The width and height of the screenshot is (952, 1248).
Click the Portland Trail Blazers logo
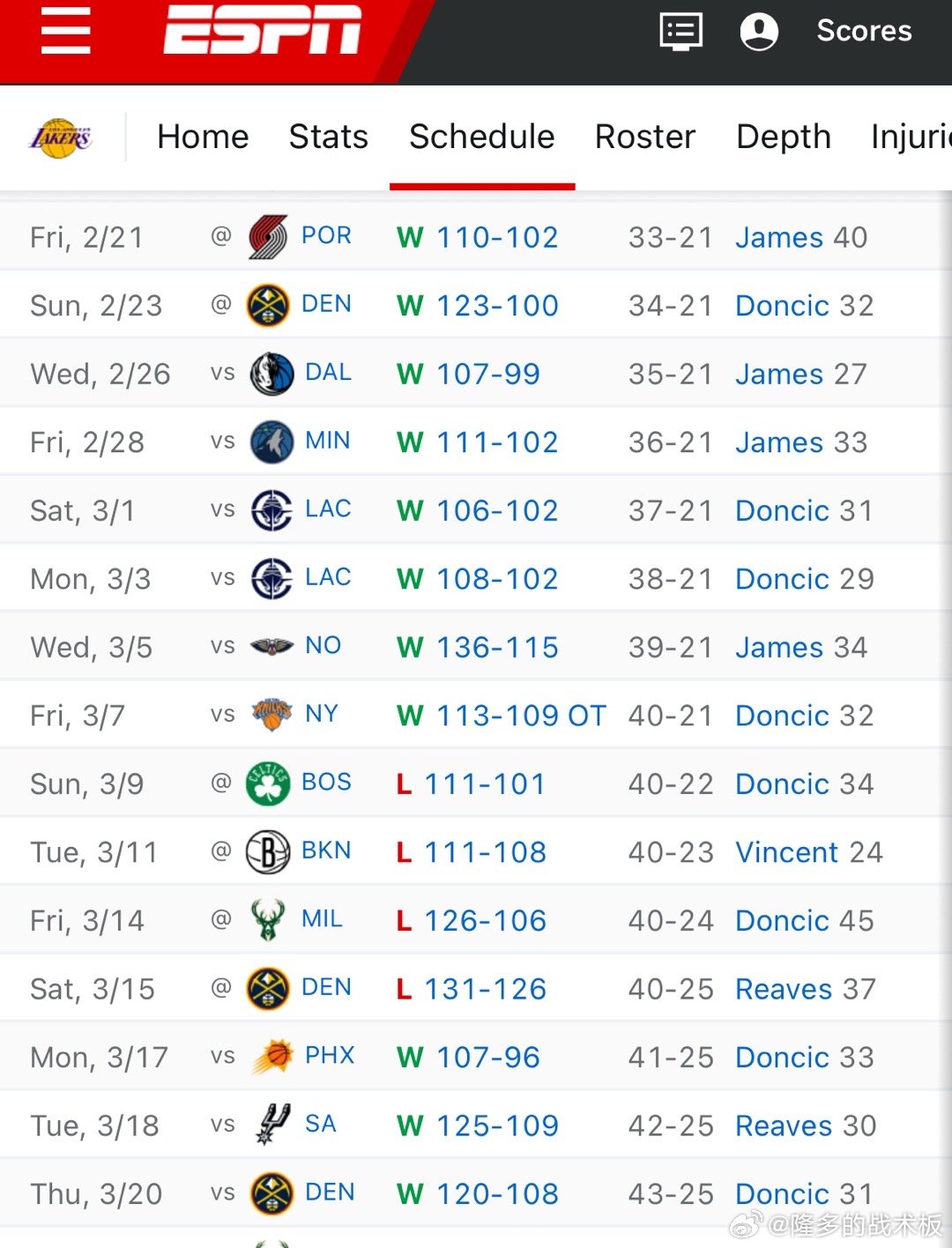point(267,236)
